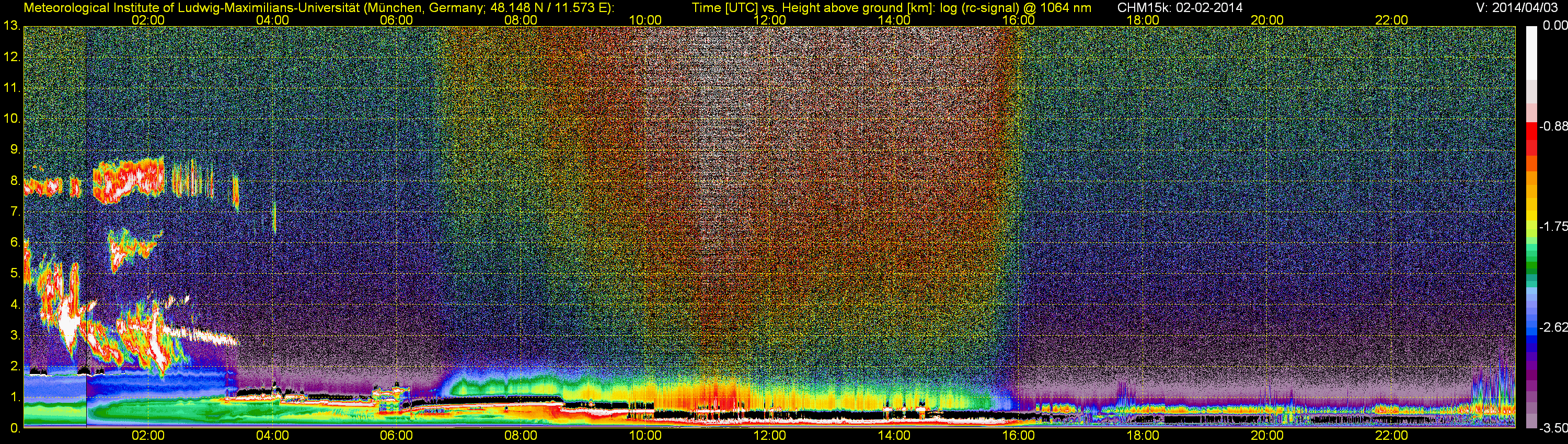
Task: Click the 7. km height axis label
Action: (15, 212)
